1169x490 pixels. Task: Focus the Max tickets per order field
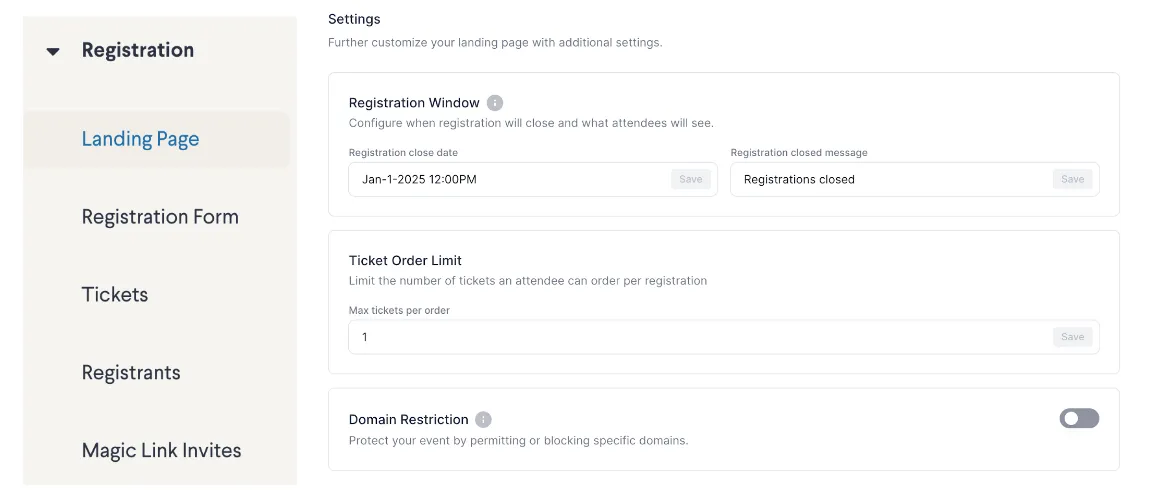[700, 337]
